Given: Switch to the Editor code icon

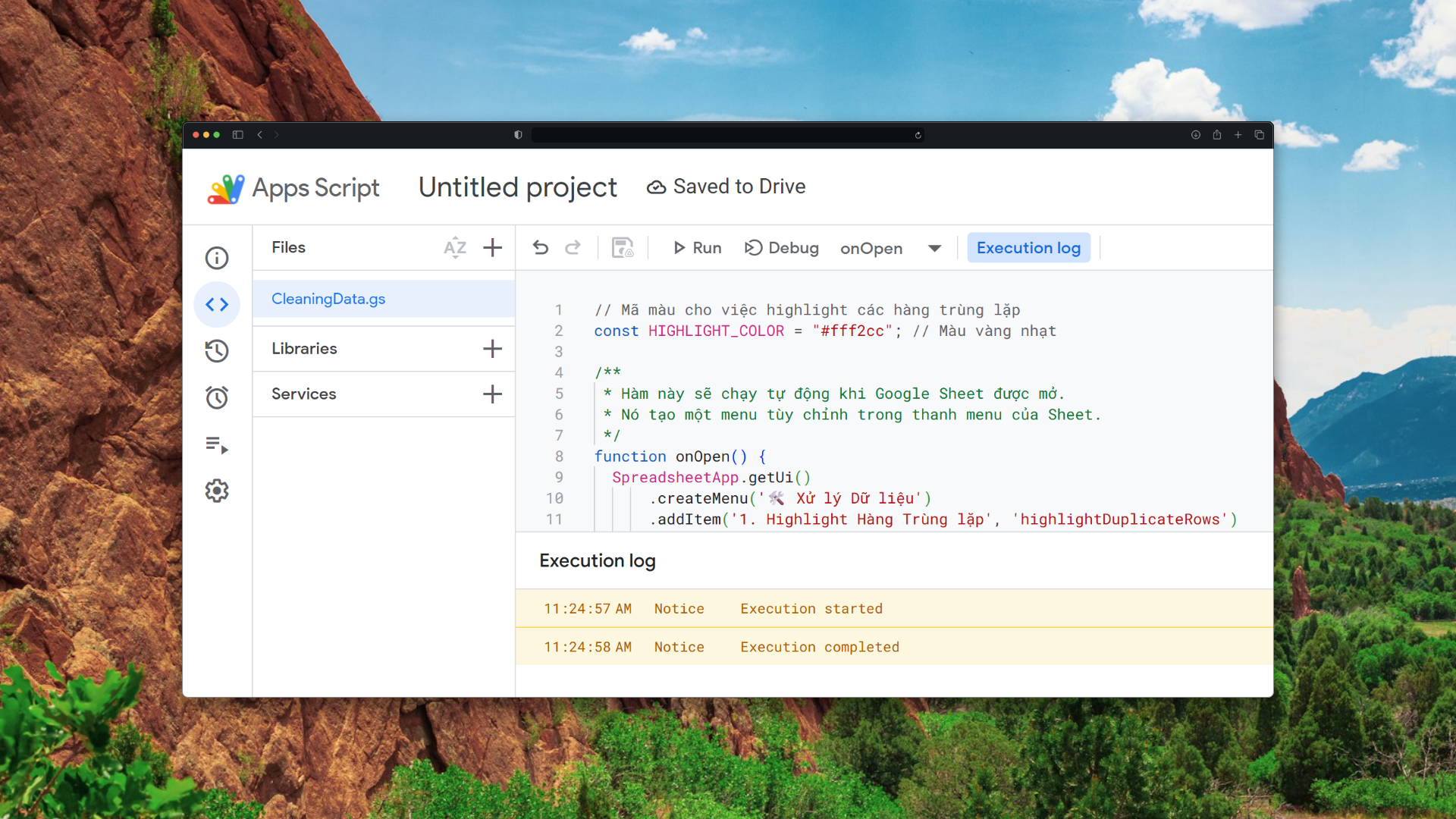Looking at the screenshot, I should tap(217, 305).
